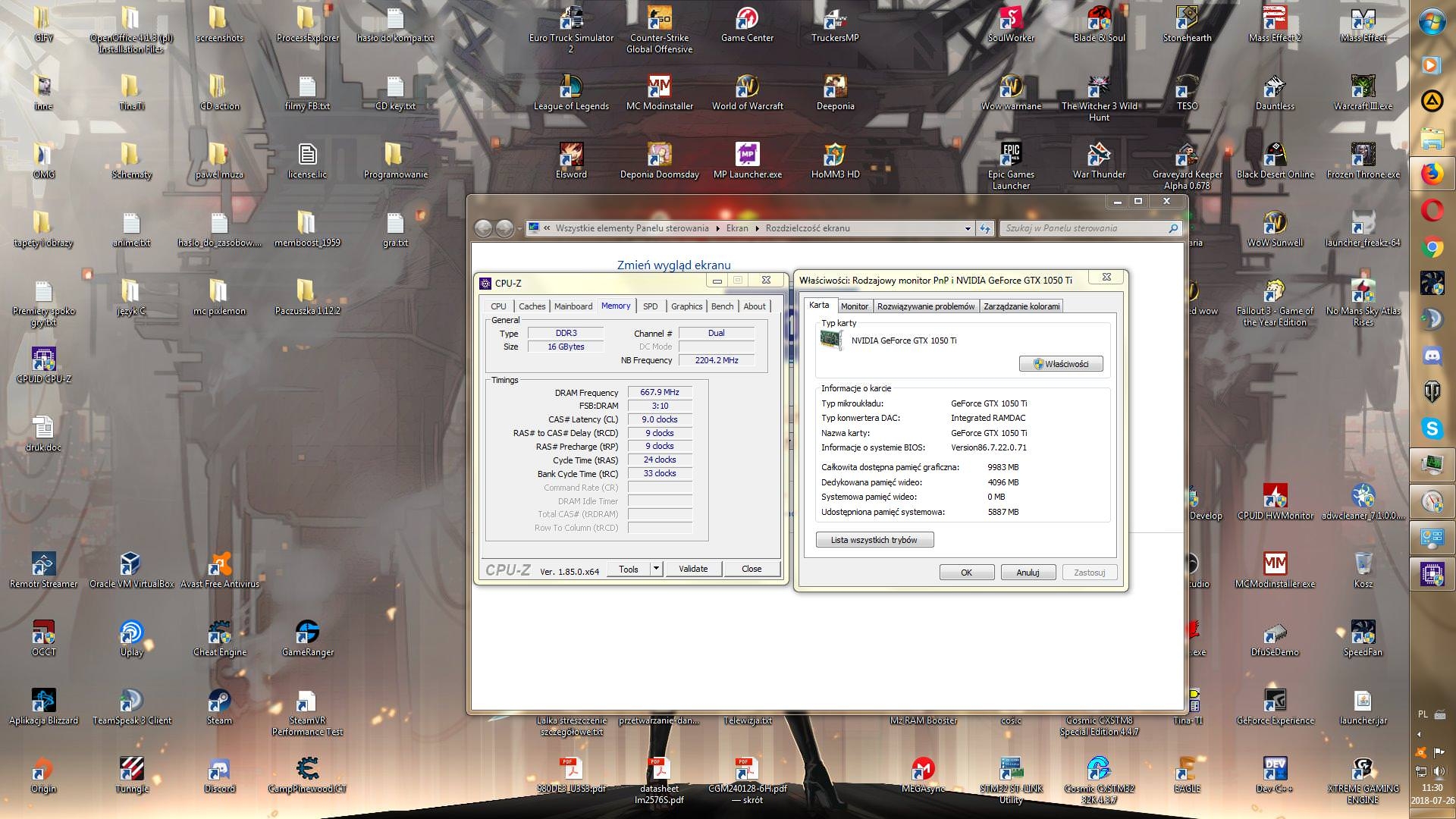The width and height of the screenshot is (1456, 819).
Task: Click the Ekran breadcrumb in address bar
Action: coord(737,228)
